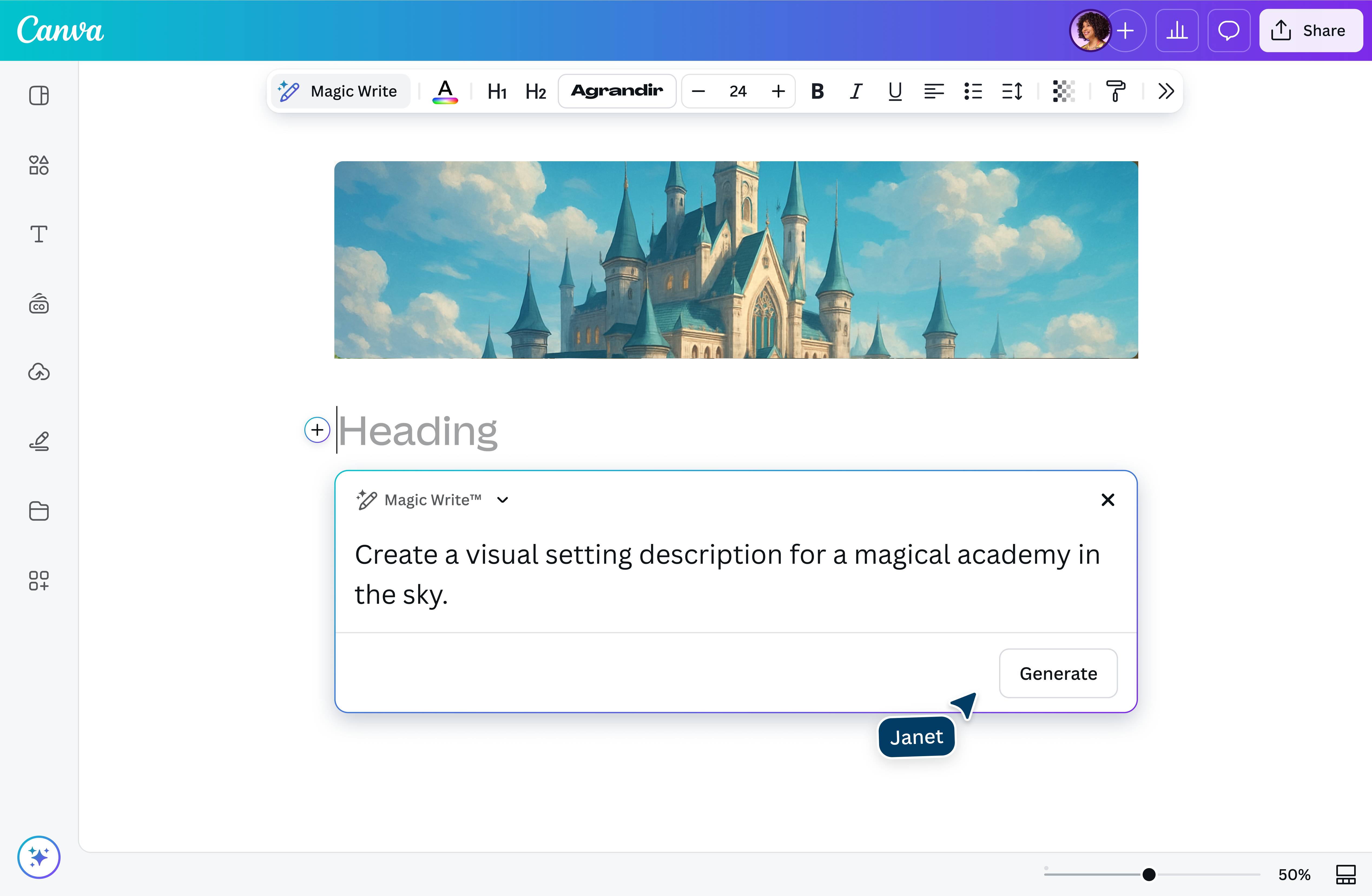The width and height of the screenshot is (1372, 896).
Task: Open the Elements panel
Action: point(39,166)
